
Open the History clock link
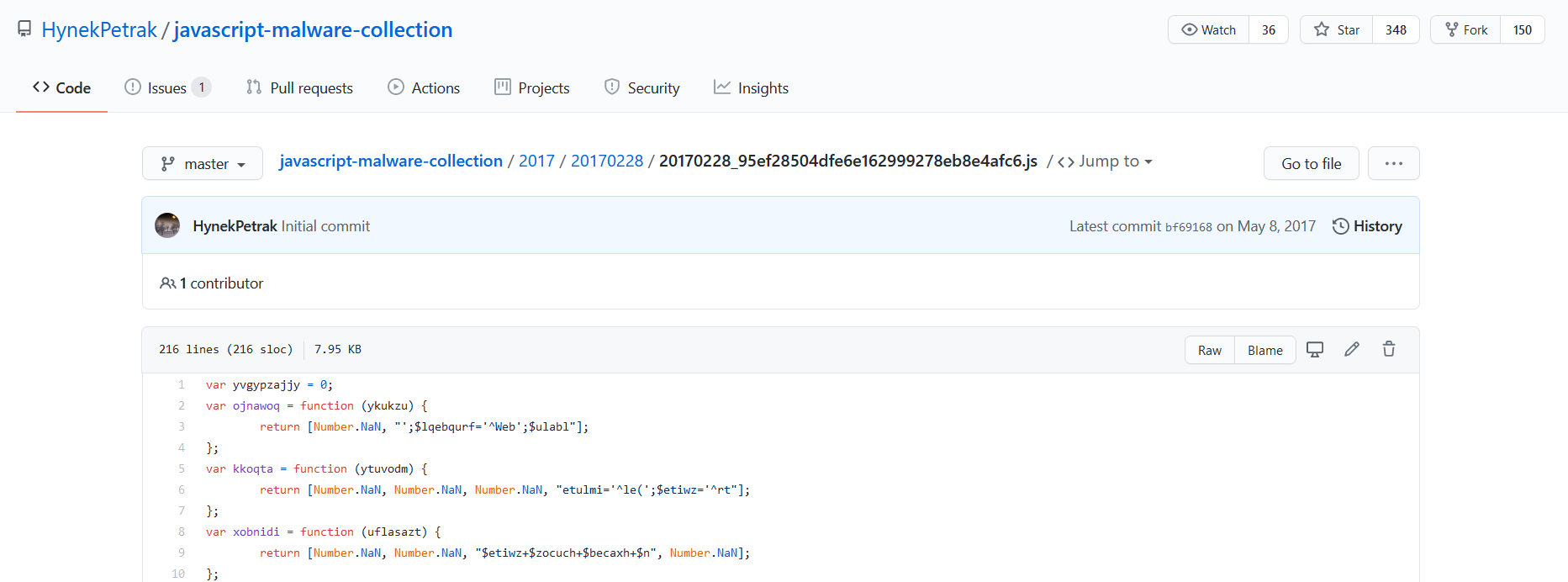point(1367,226)
